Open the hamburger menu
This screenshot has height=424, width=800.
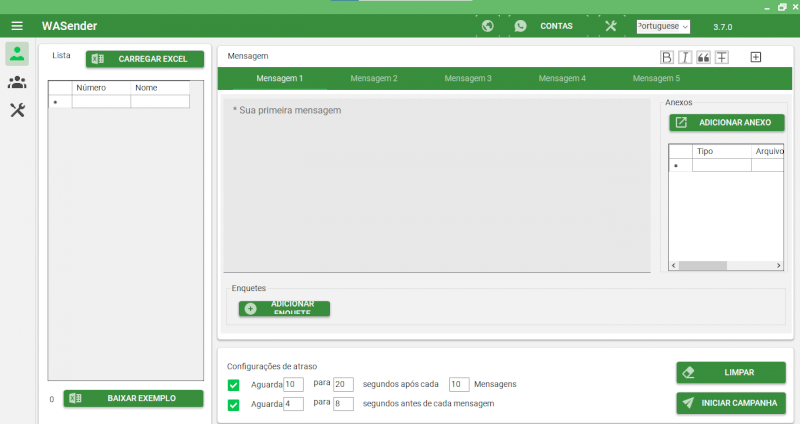tap(17, 25)
